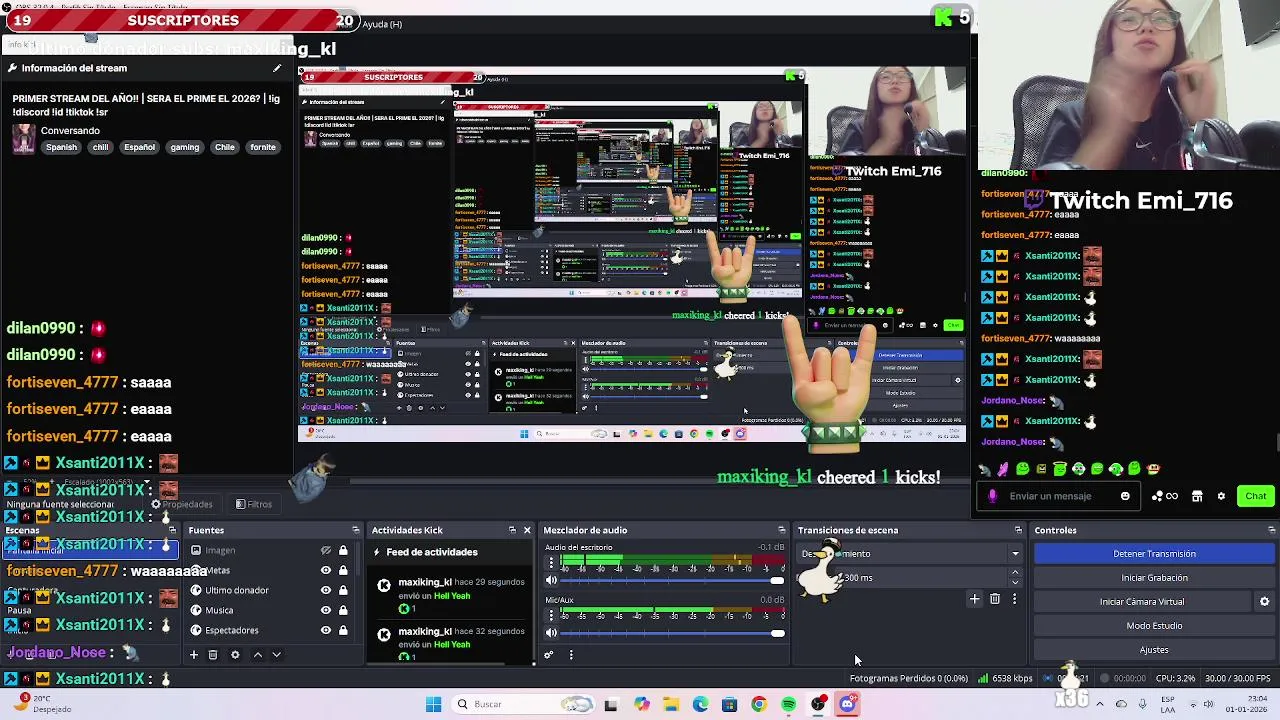This screenshot has width=1280, height=720.
Task: Click the Propiedades gear button
Action: pyautogui.click(x=182, y=505)
